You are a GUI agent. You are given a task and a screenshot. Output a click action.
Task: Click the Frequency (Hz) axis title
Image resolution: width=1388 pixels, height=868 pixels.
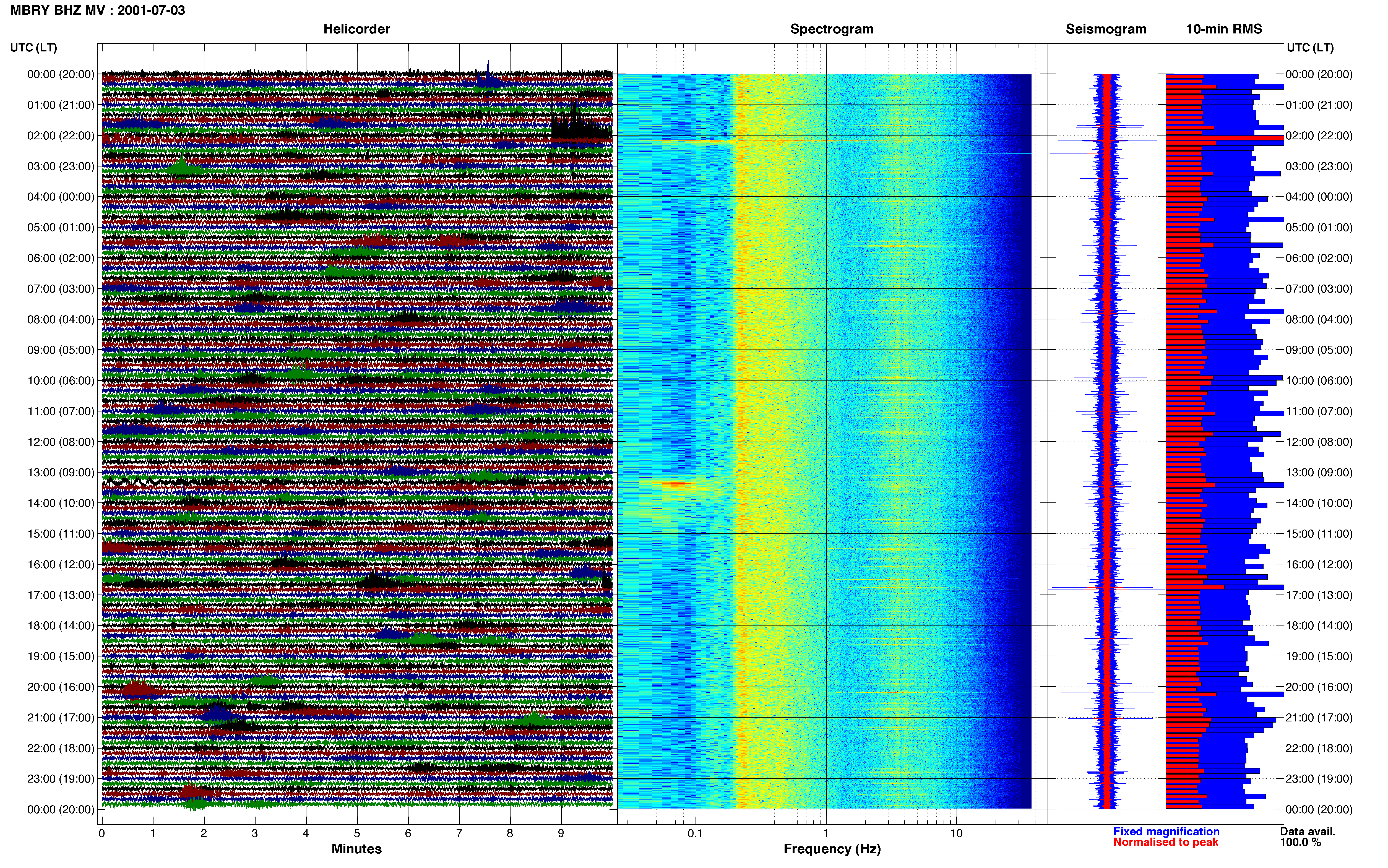(x=832, y=849)
